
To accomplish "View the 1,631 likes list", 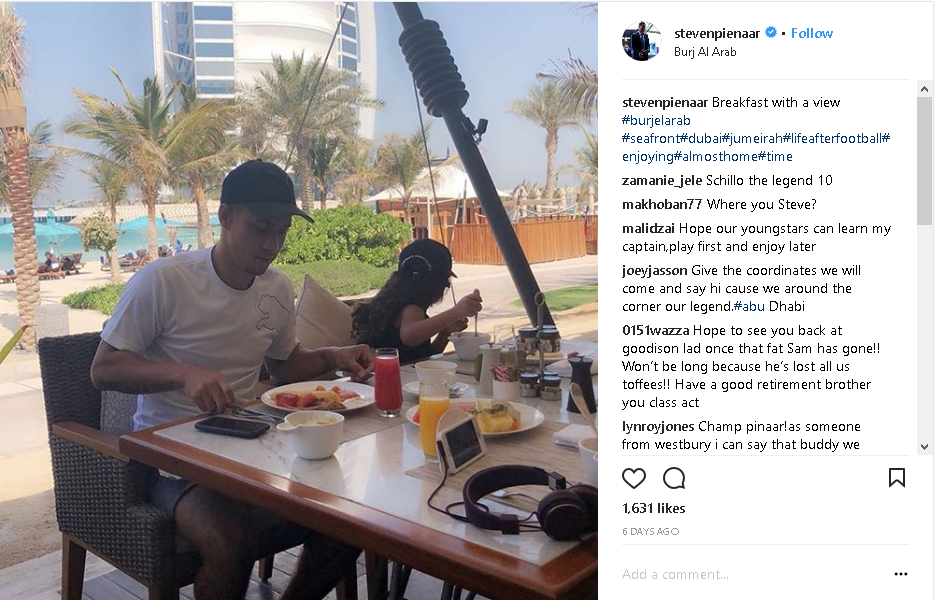I will 654,508.
